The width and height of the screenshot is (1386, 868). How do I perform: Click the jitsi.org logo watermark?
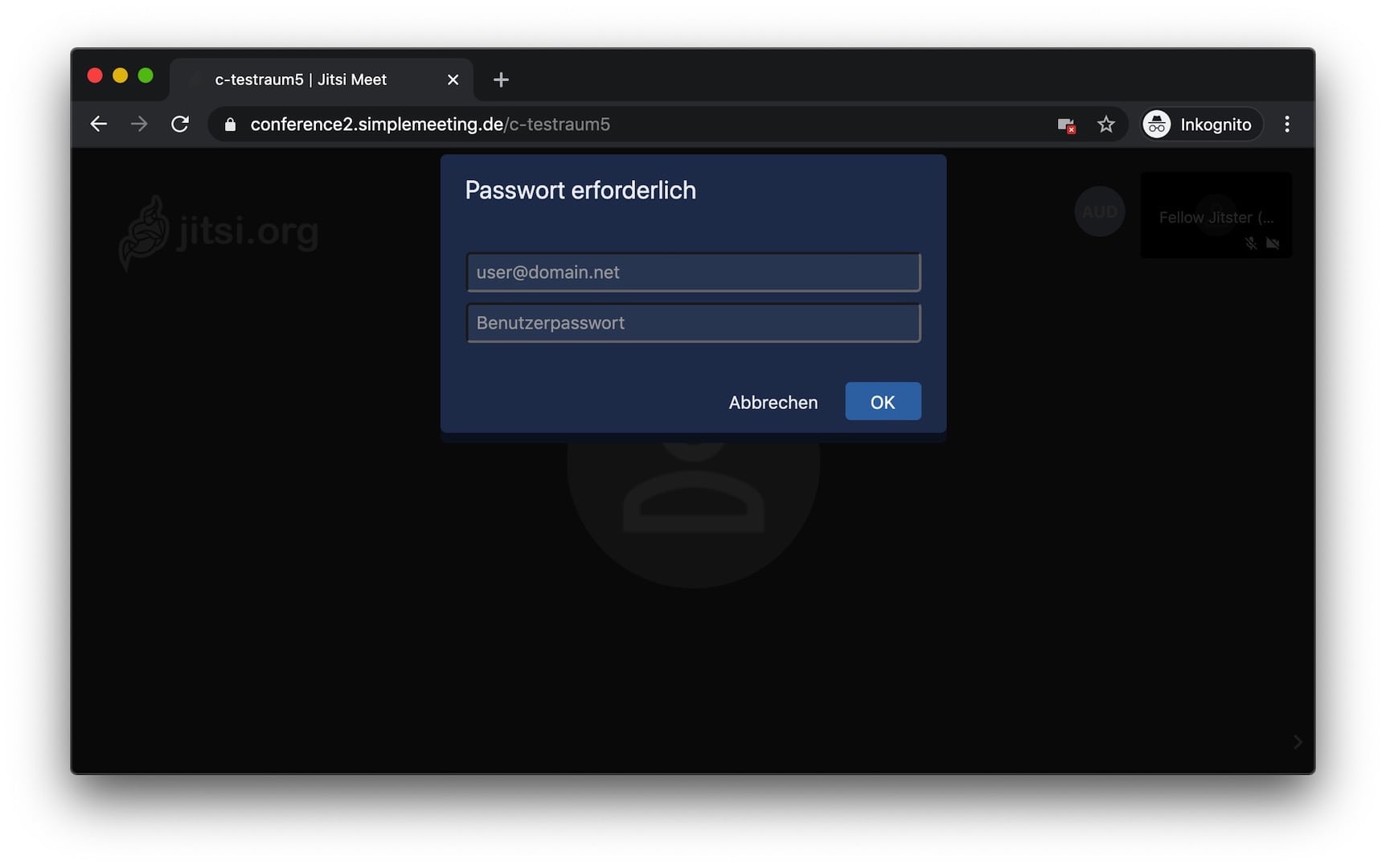(x=219, y=231)
